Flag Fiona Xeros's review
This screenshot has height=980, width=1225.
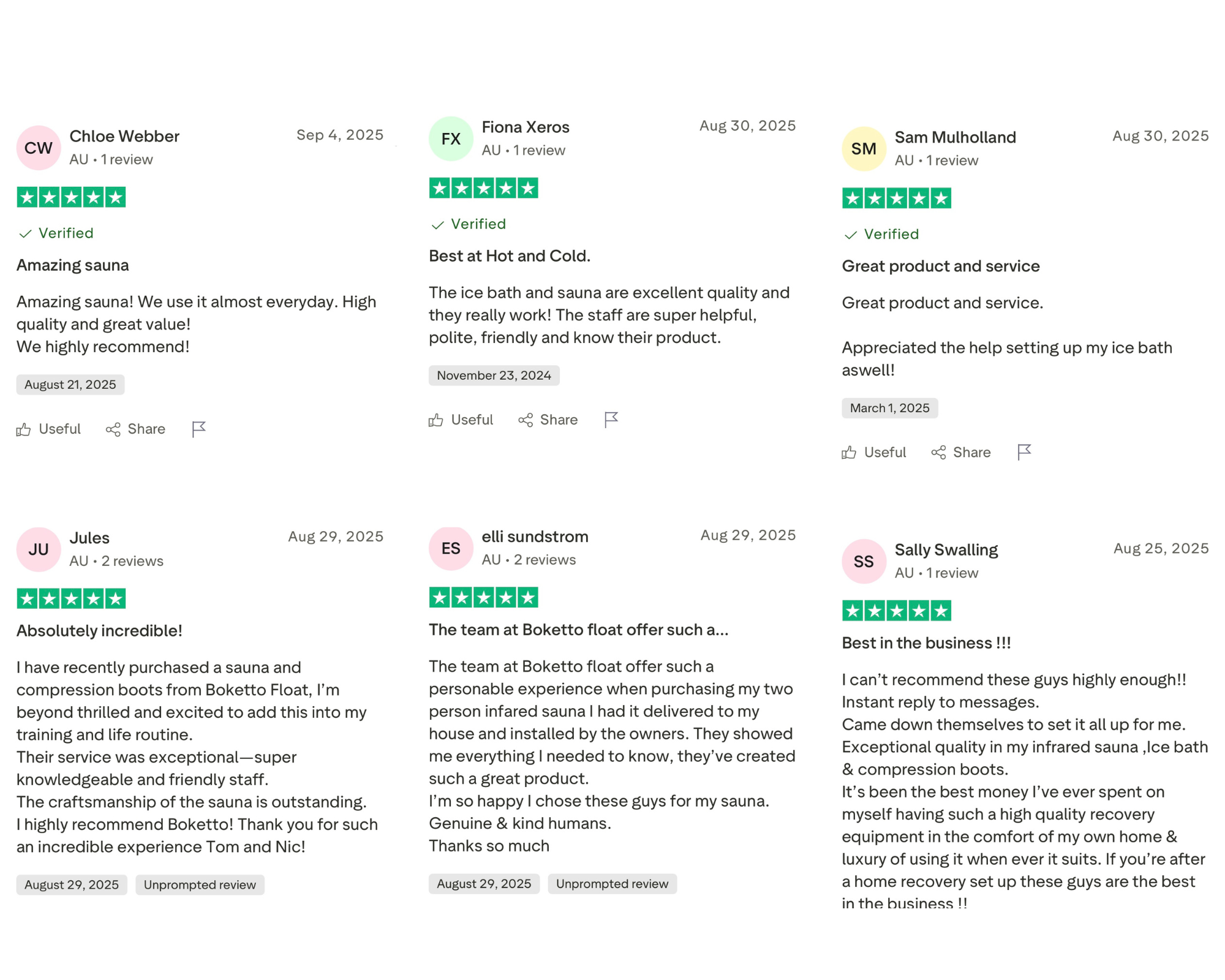611,420
